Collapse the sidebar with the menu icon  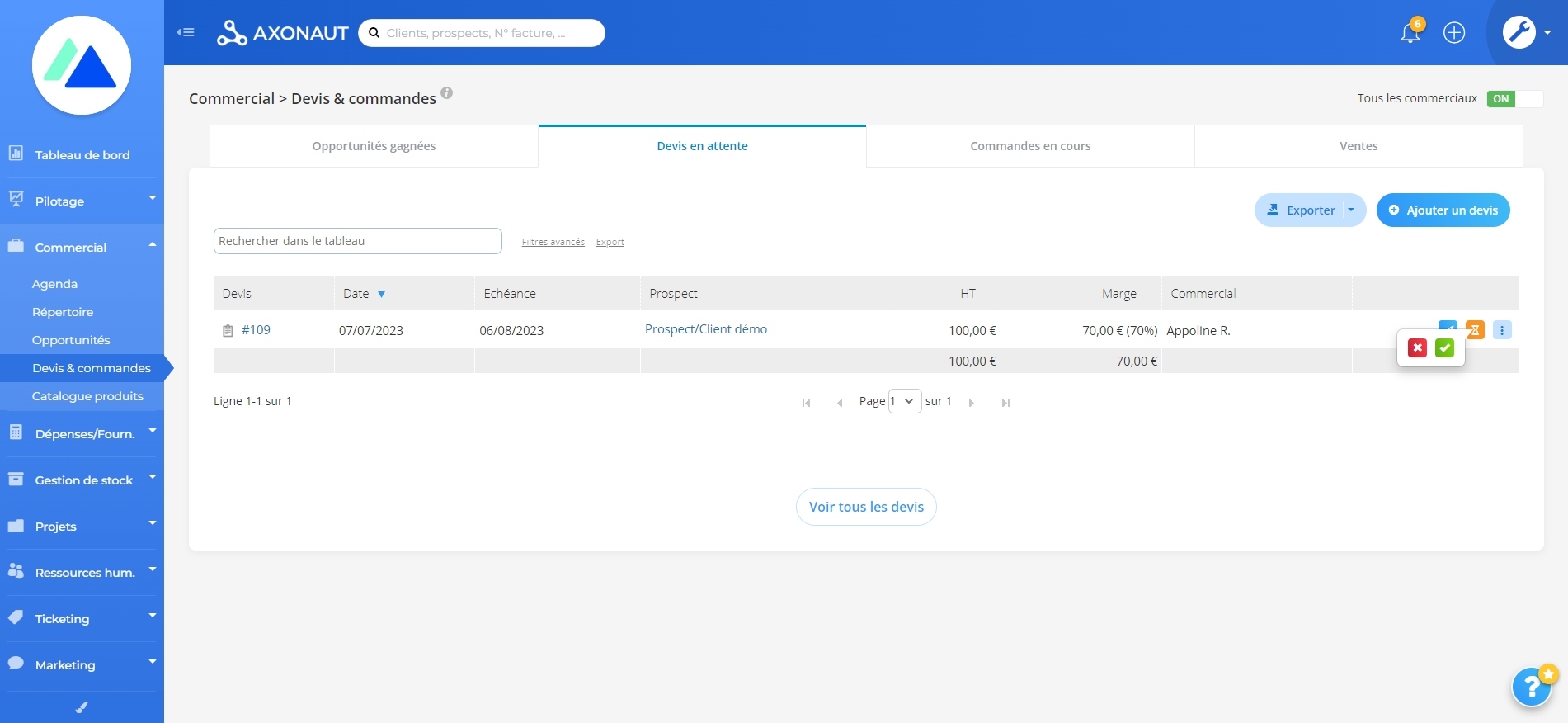coord(186,32)
